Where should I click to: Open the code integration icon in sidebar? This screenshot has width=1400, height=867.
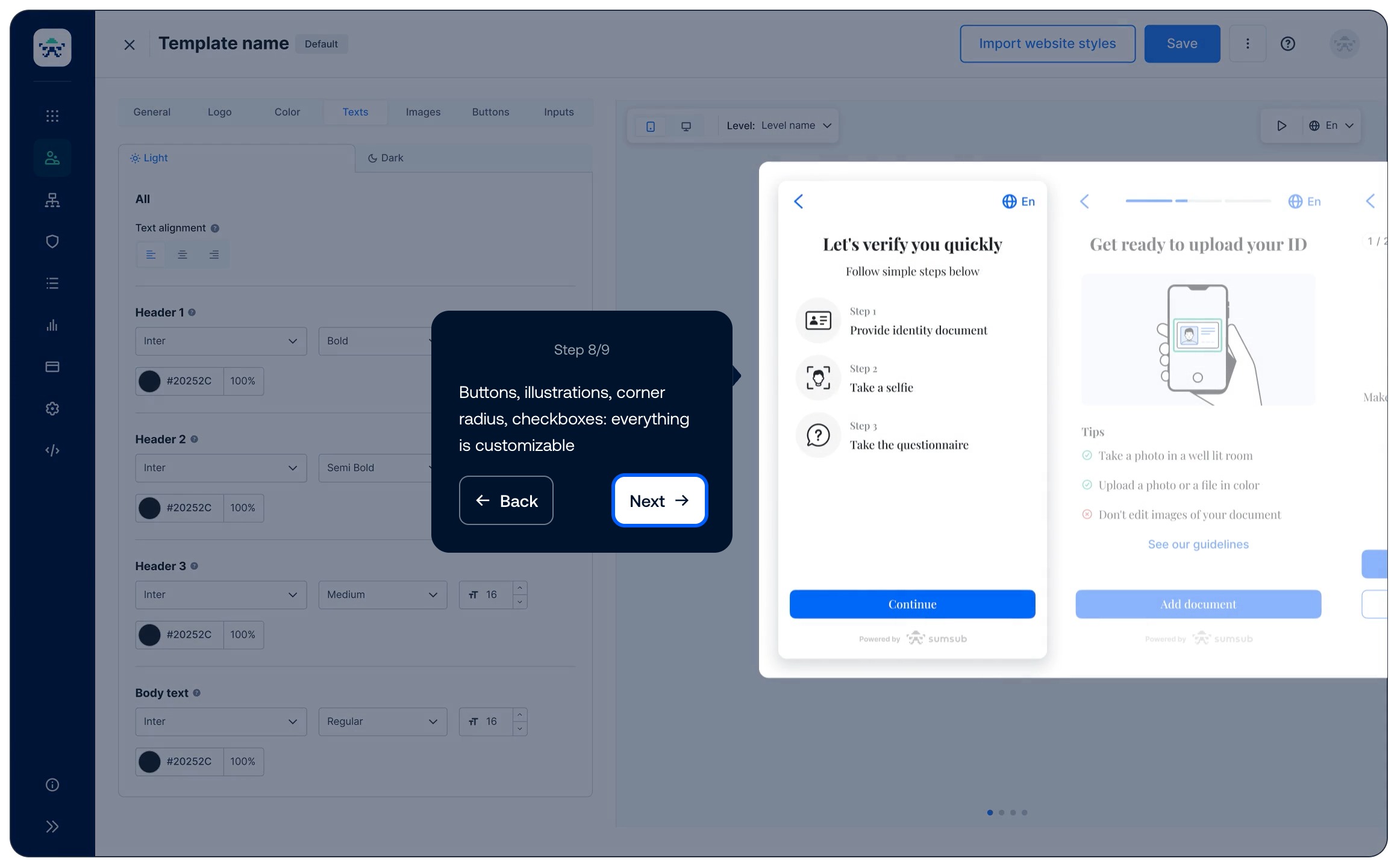tap(52, 450)
